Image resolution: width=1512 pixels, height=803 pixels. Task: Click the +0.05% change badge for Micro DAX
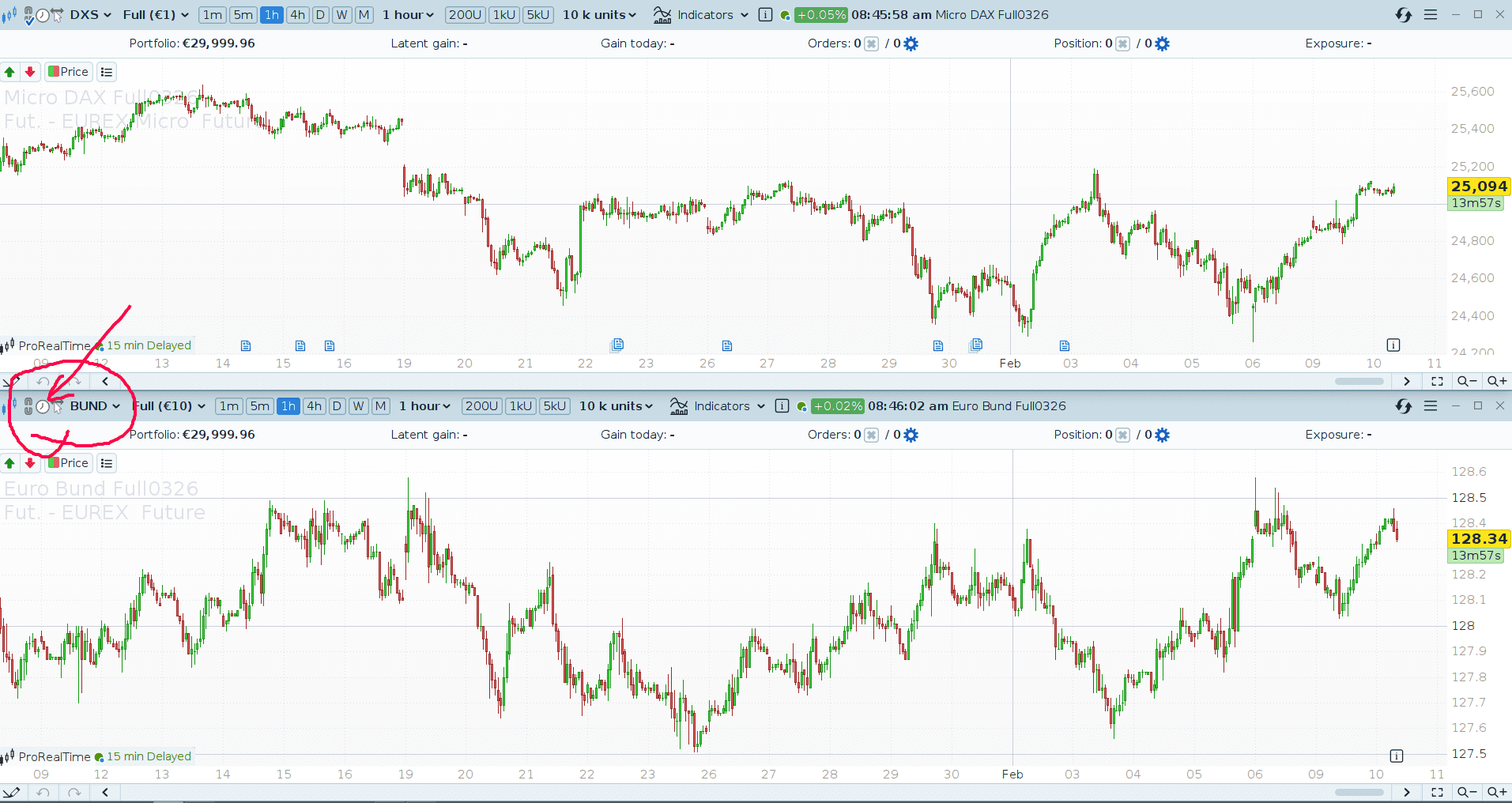click(x=821, y=15)
